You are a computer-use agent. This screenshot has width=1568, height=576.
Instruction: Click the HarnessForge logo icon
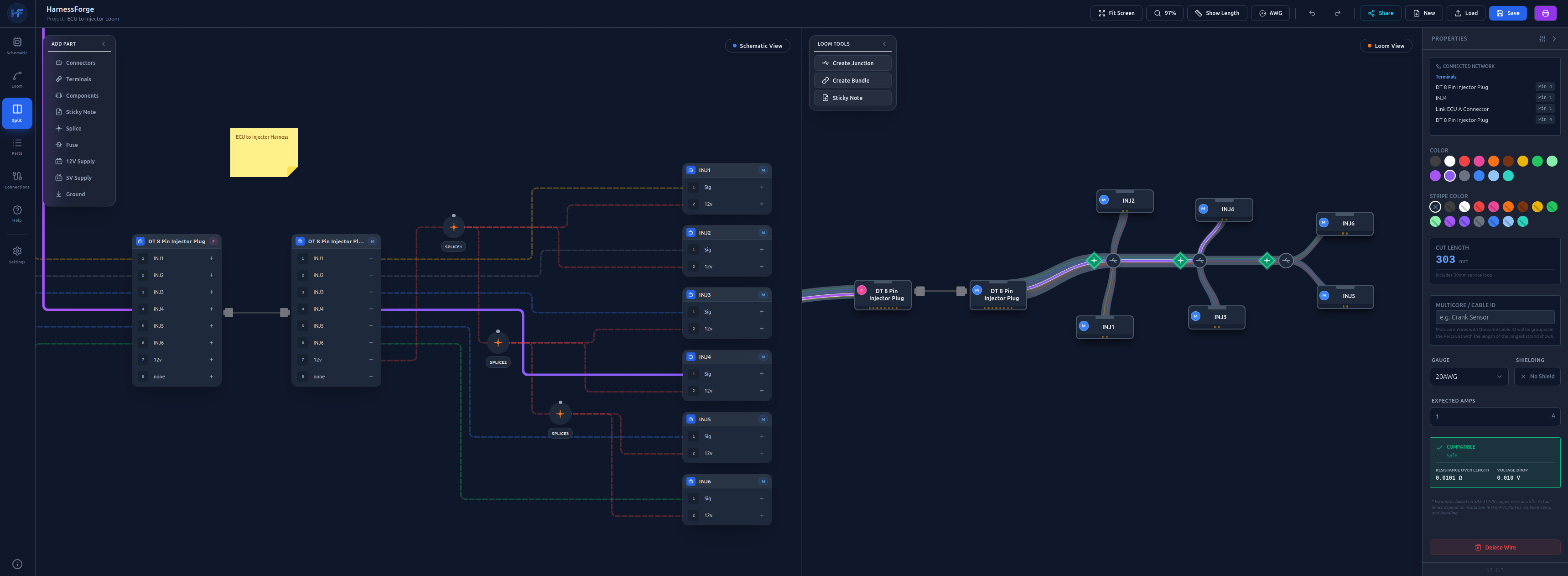pos(17,13)
